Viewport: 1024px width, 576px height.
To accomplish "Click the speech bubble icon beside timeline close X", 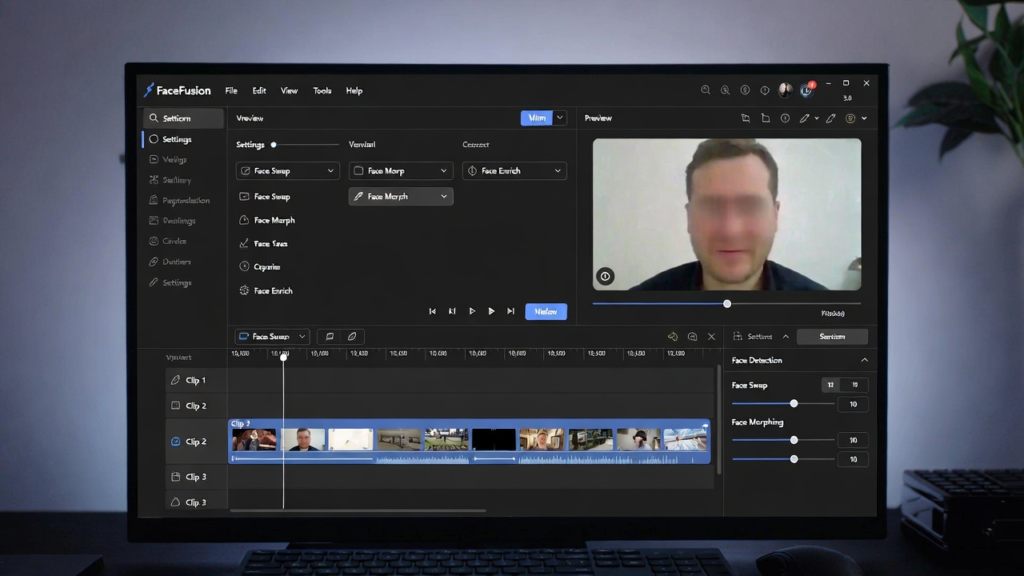I will 692,336.
